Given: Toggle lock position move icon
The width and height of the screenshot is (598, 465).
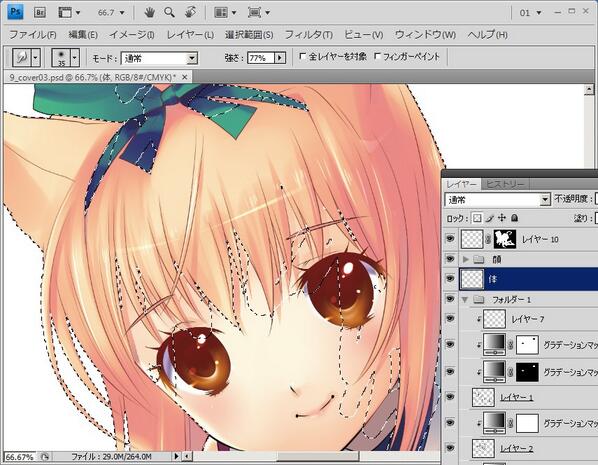Looking at the screenshot, I should (502, 218).
